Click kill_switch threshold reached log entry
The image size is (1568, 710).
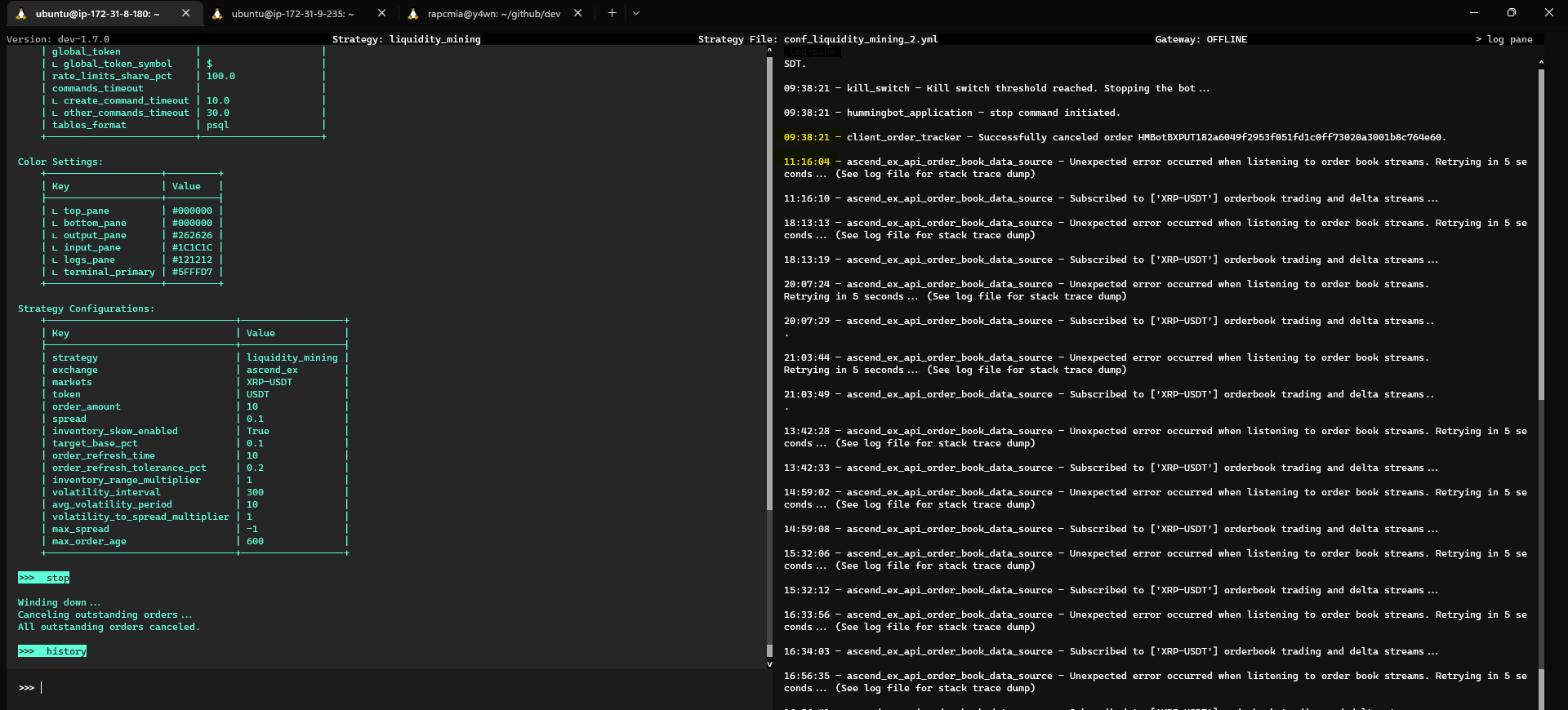[x=996, y=88]
